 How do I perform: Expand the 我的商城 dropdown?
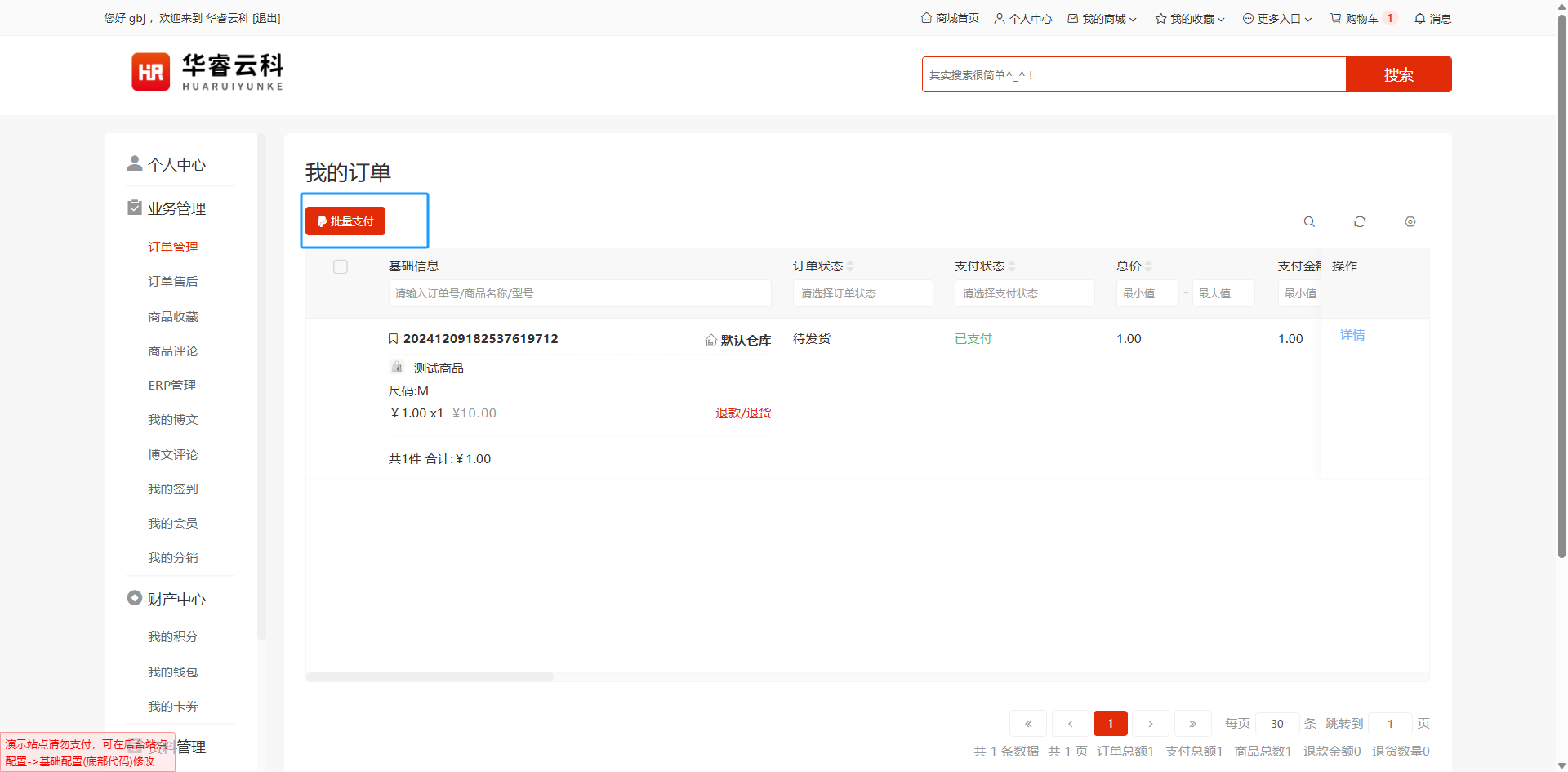pos(1102,19)
